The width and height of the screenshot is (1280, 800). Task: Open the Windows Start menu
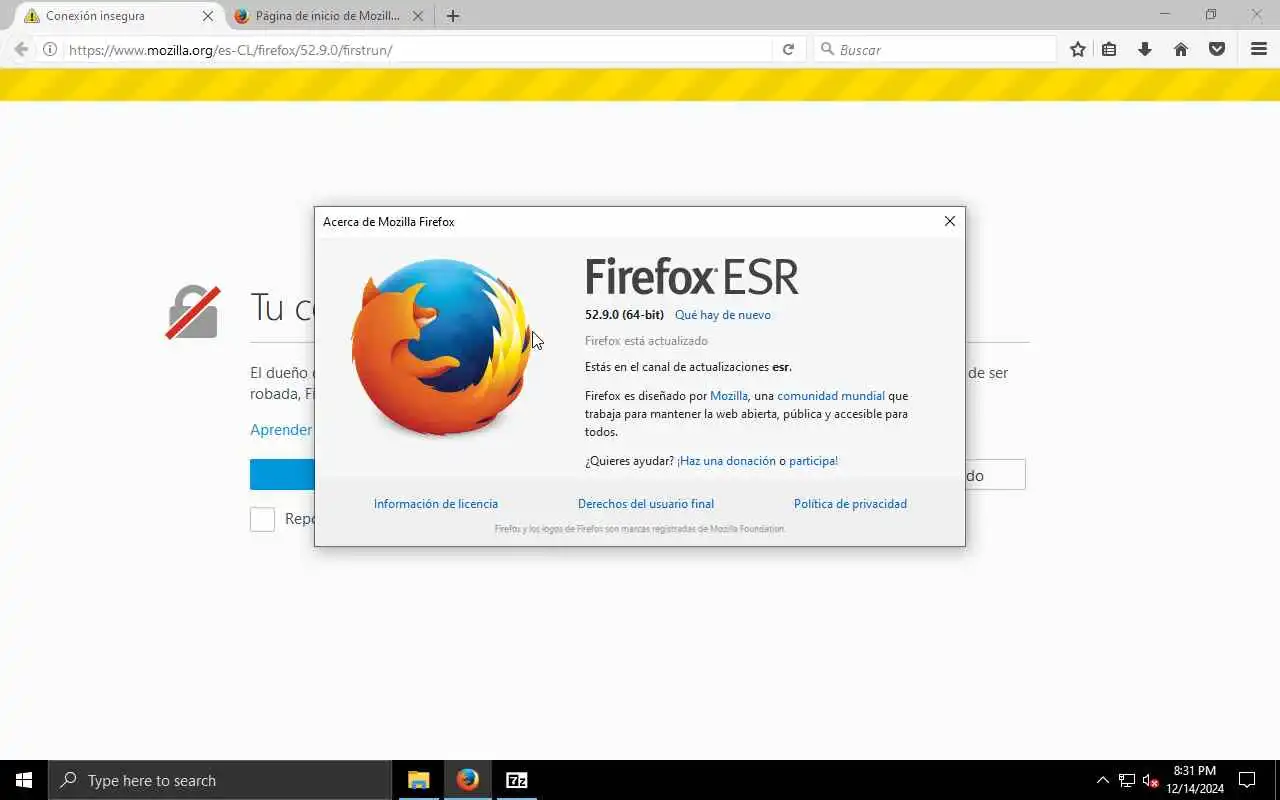pos(24,780)
